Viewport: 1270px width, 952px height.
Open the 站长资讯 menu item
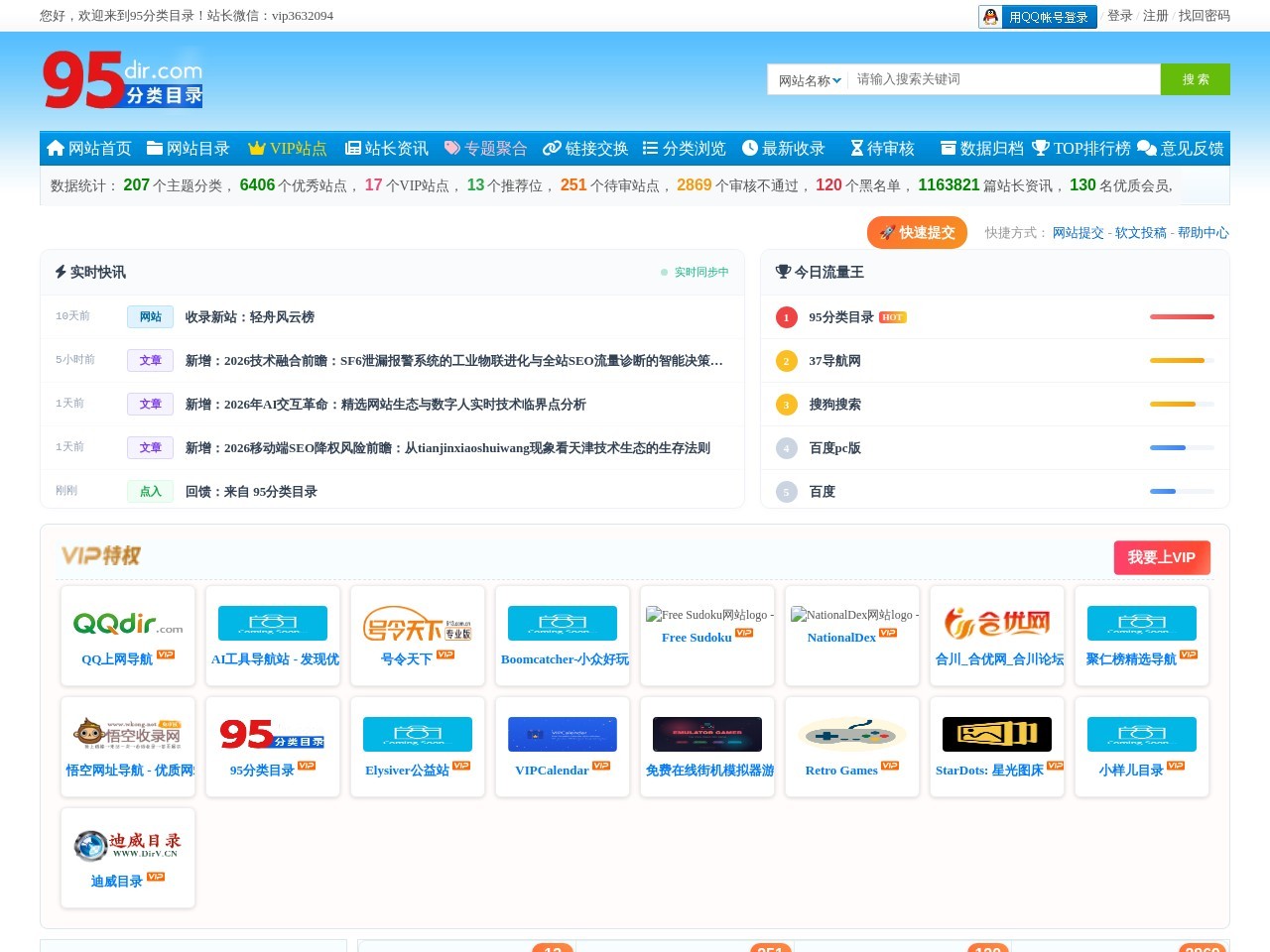387,148
